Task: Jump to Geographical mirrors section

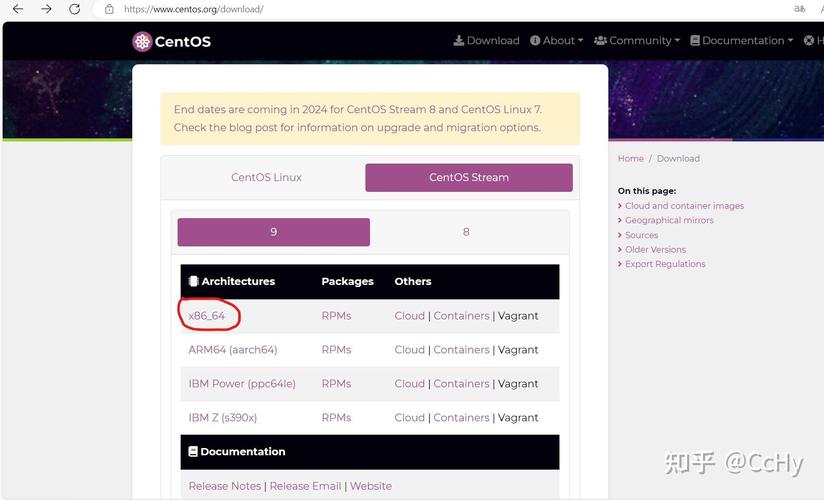Action: click(x=669, y=220)
